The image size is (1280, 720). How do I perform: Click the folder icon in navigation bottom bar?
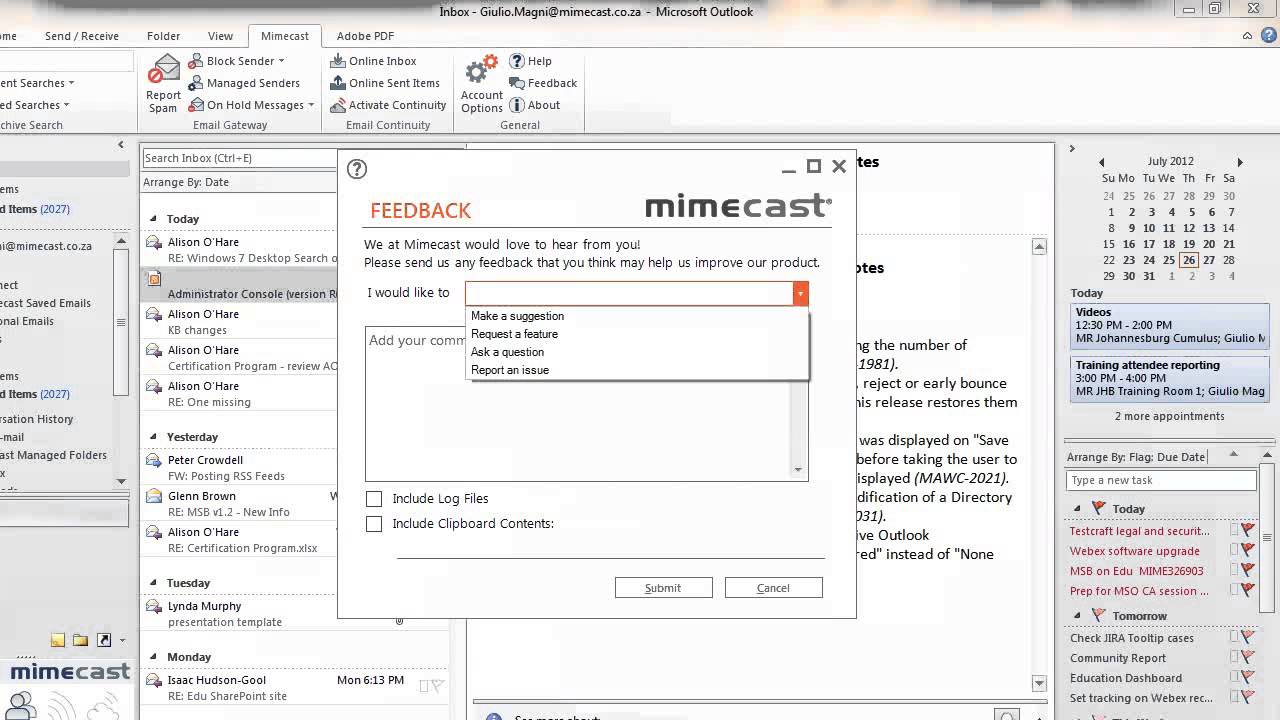click(x=80, y=640)
